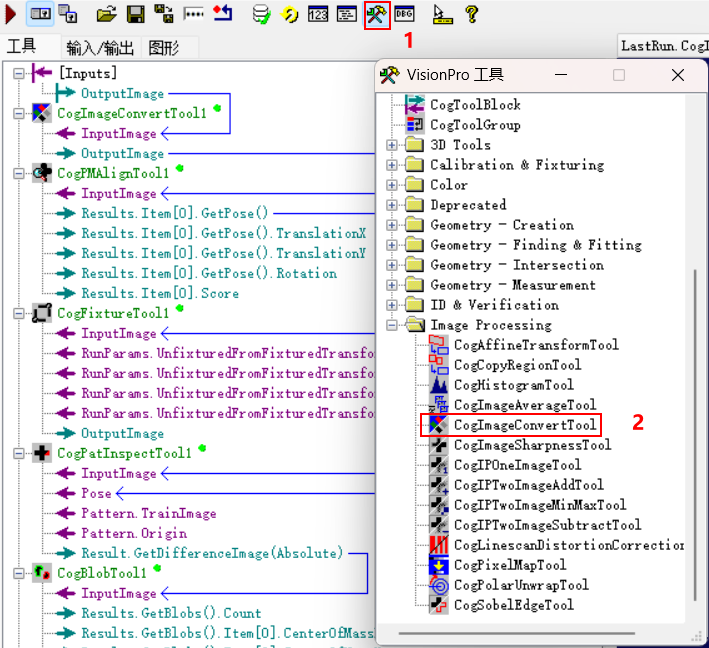The image size is (709, 648).
Task: Switch to the 图形 tab
Action: point(164,47)
